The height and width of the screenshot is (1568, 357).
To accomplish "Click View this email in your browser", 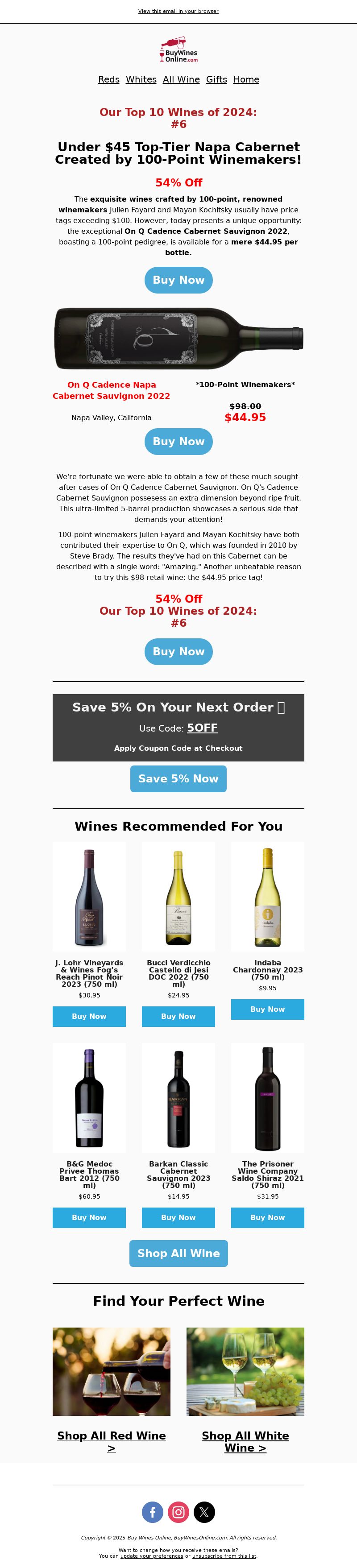I will 178,11.
